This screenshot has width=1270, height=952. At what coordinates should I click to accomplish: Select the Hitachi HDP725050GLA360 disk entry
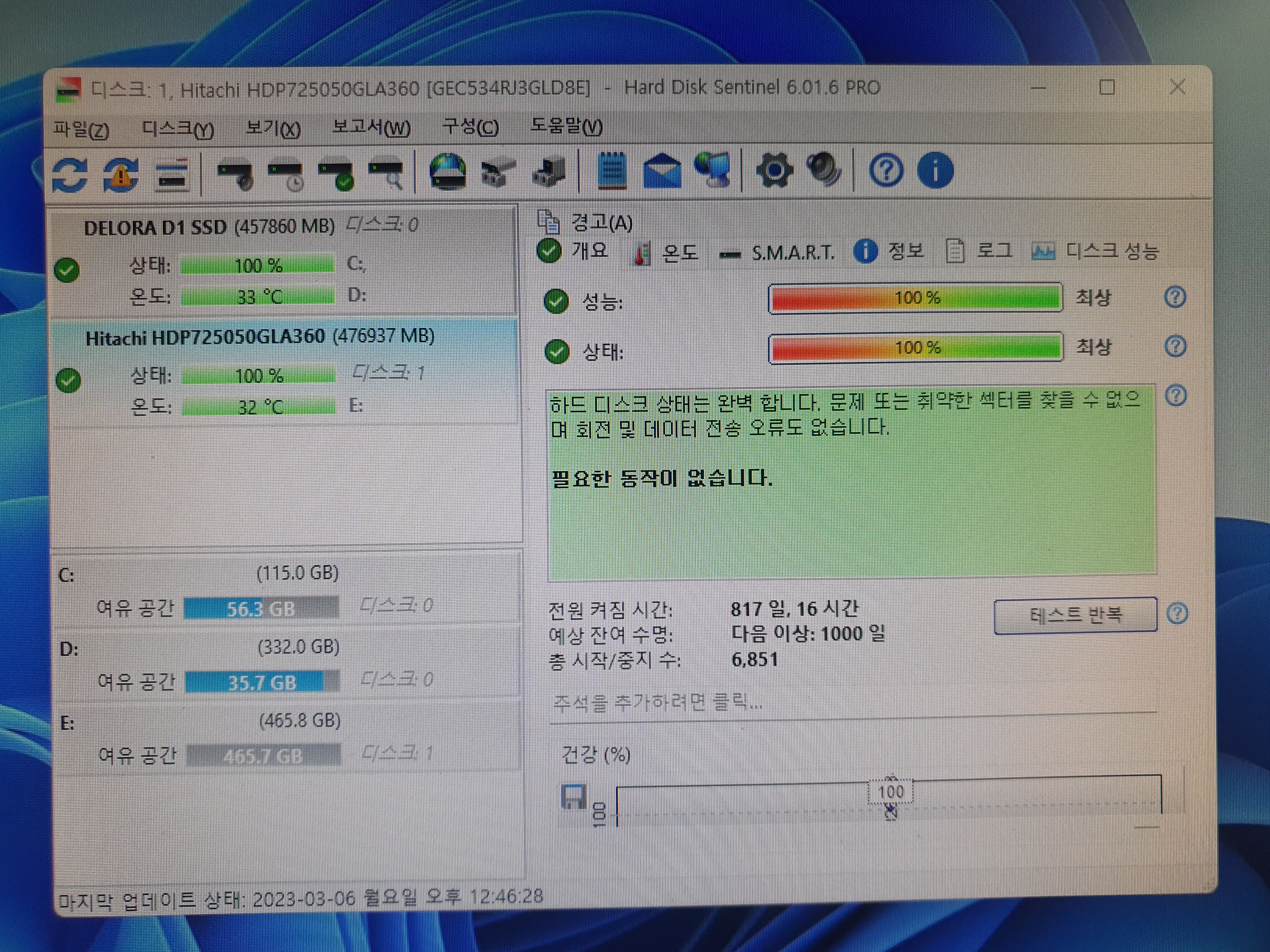pyautogui.click(x=285, y=372)
